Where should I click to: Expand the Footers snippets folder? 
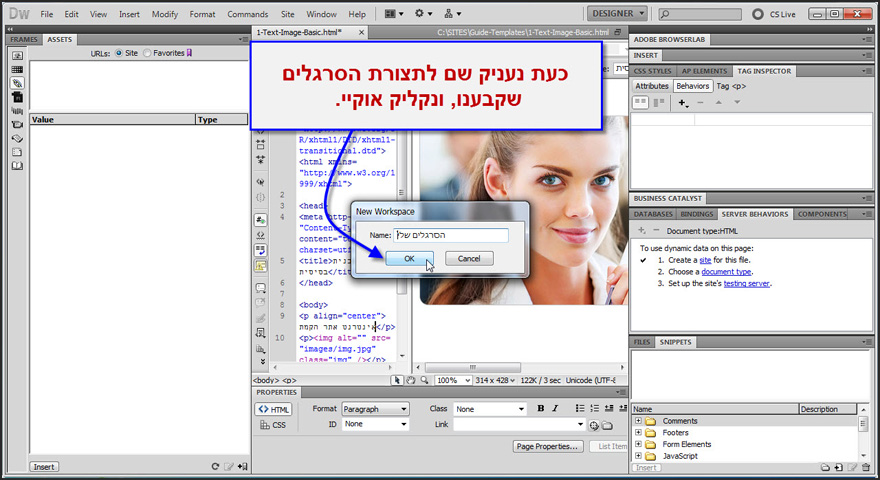pos(638,432)
